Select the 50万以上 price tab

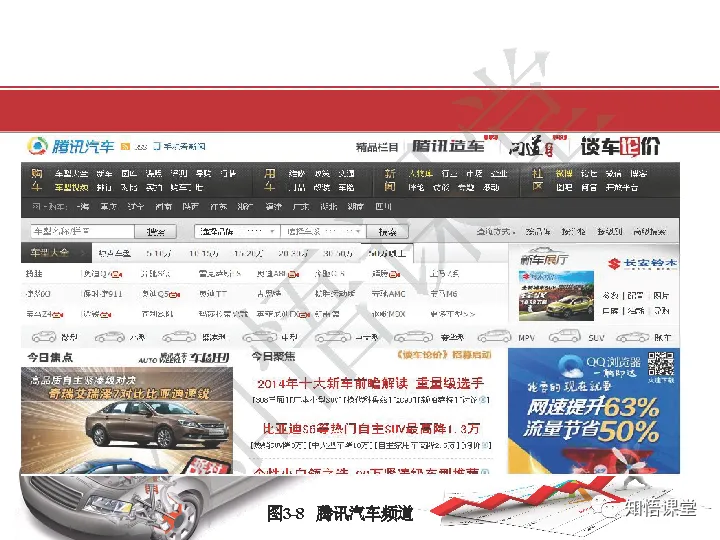[x=387, y=253]
